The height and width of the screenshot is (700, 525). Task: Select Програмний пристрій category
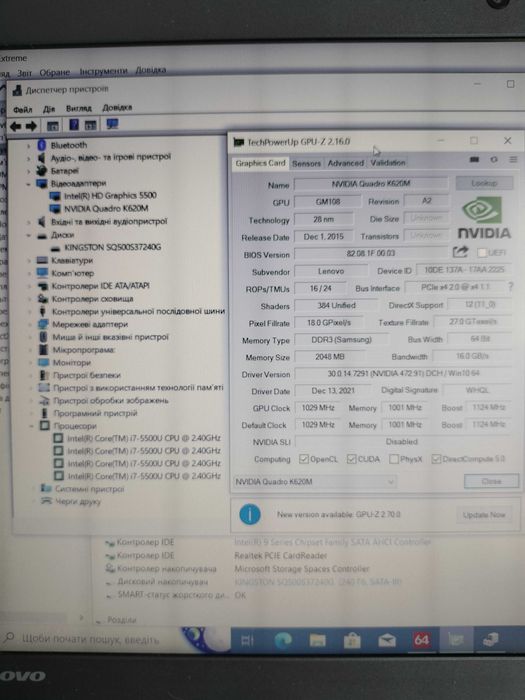[95, 413]
